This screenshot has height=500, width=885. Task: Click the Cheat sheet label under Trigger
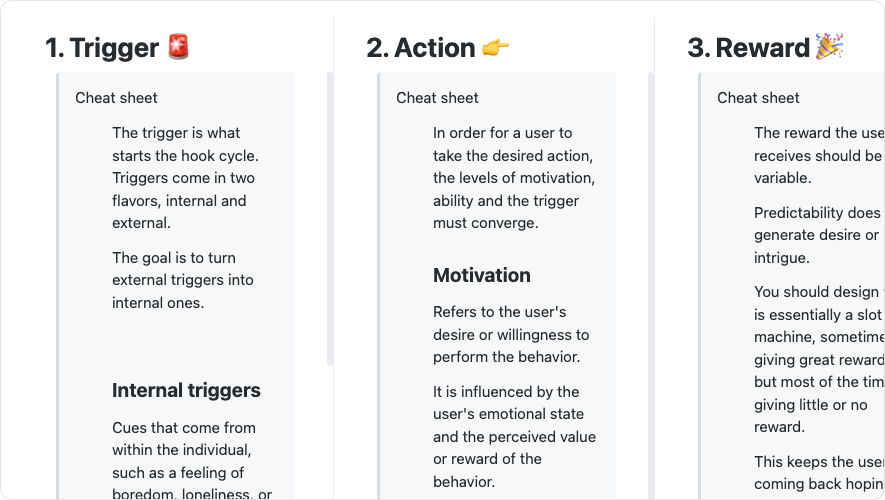pyautogui.click(x=116, y=98)
